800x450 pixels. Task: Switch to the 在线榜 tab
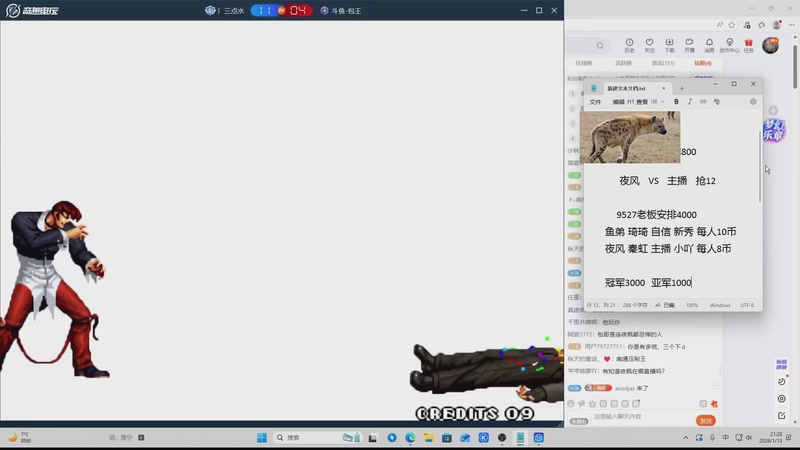(x=584, y=63)
